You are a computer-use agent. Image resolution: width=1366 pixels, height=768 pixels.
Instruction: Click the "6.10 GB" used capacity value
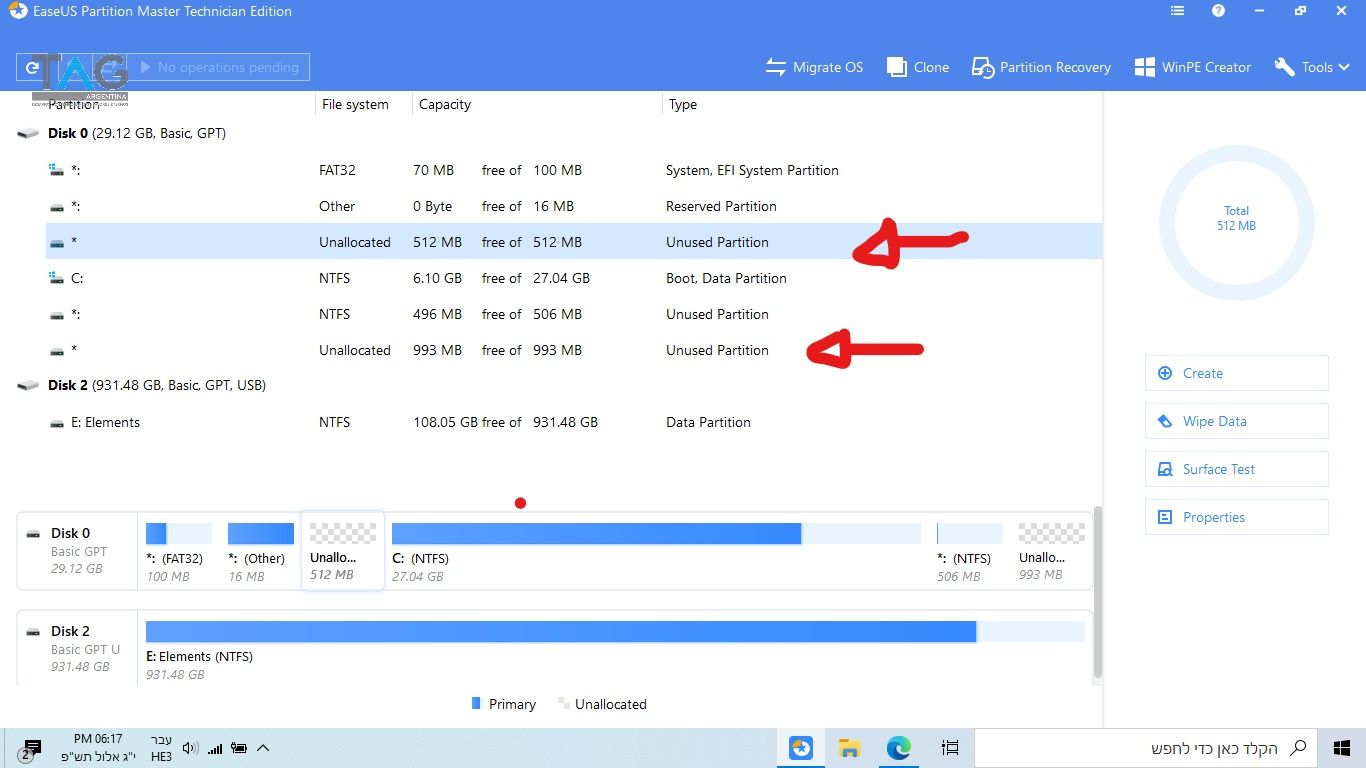coord(437,278)
